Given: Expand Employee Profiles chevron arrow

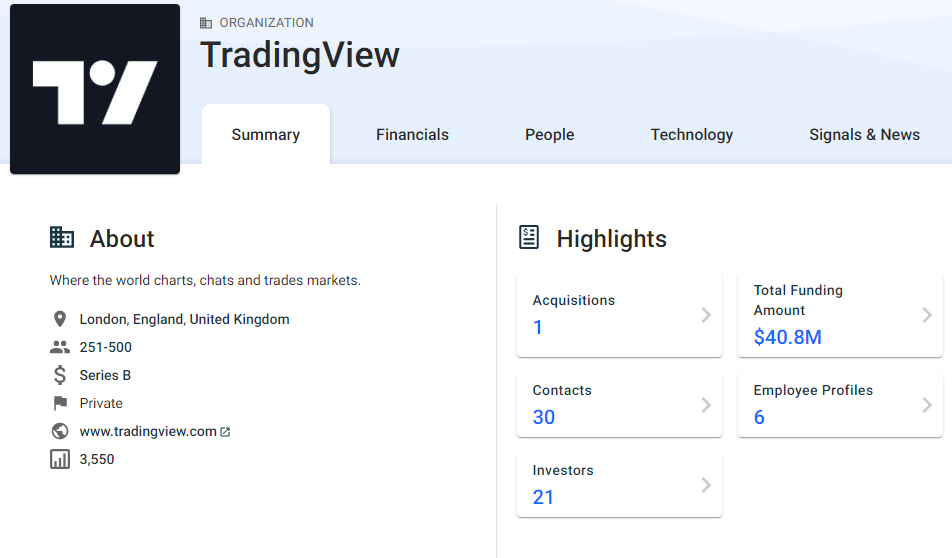Looking at the screenshot, I should pyautogui.click(x=927, y=405).
